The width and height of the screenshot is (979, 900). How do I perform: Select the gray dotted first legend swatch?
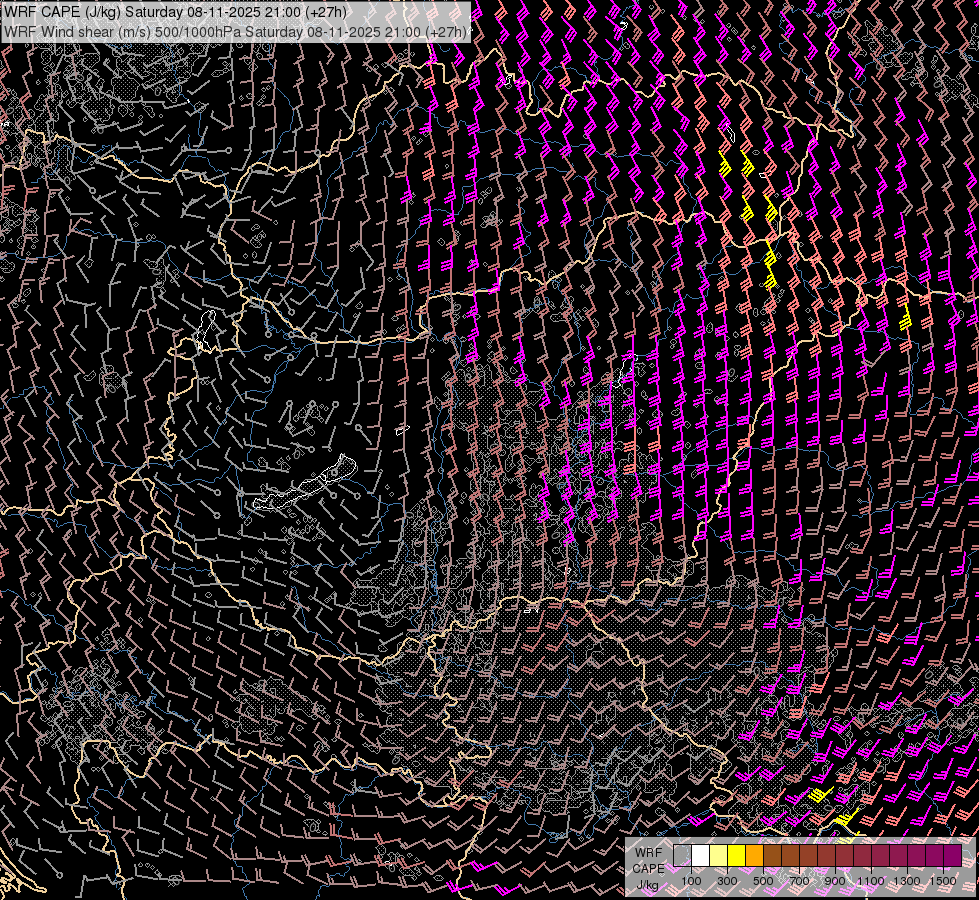(682, 855)
